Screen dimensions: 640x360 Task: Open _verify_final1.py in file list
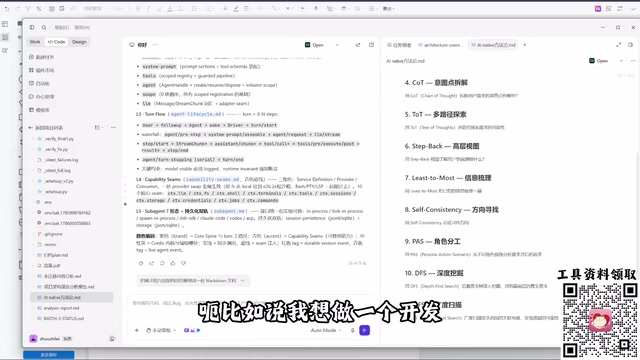click(x=58, y=139)
